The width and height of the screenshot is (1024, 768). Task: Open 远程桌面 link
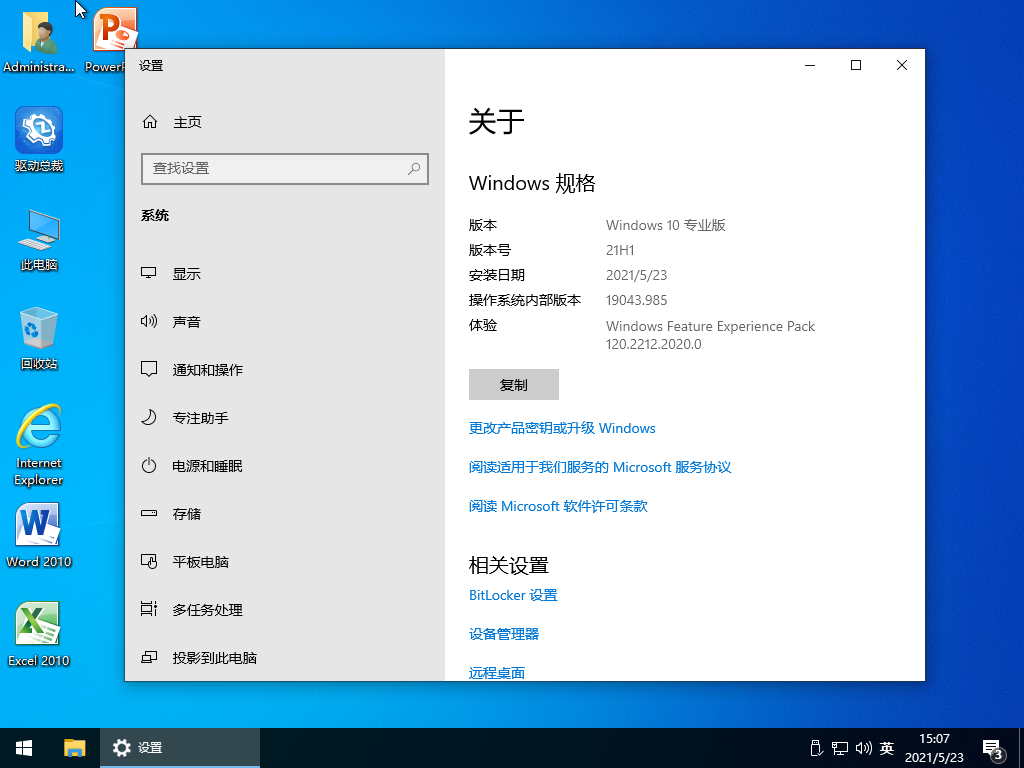pyautogui.click(x=496, y=673)
